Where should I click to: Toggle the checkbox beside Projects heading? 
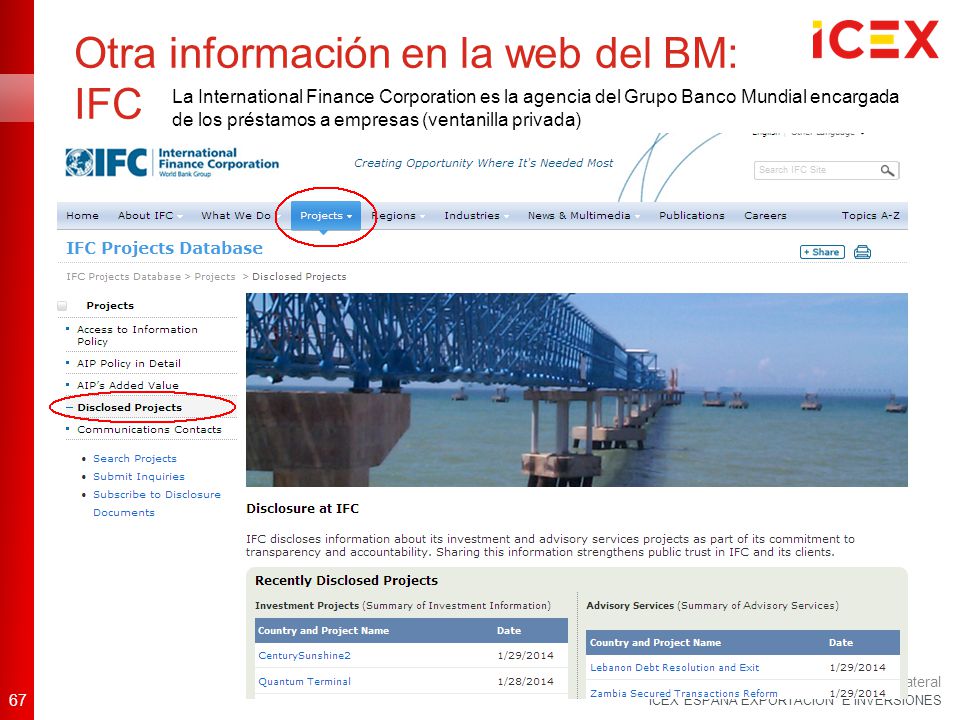[62, 306]
